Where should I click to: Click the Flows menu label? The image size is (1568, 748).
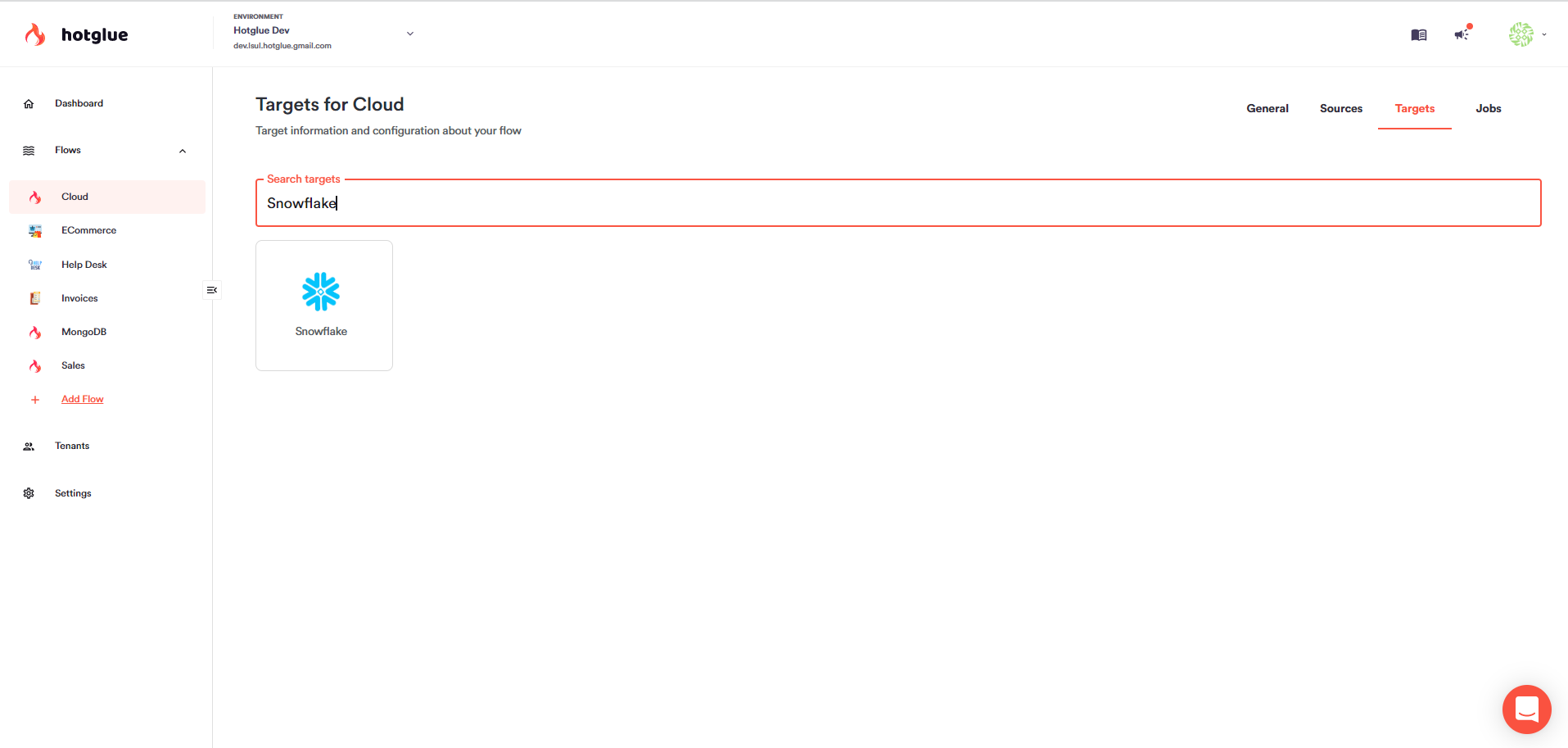tap(68, 150)
